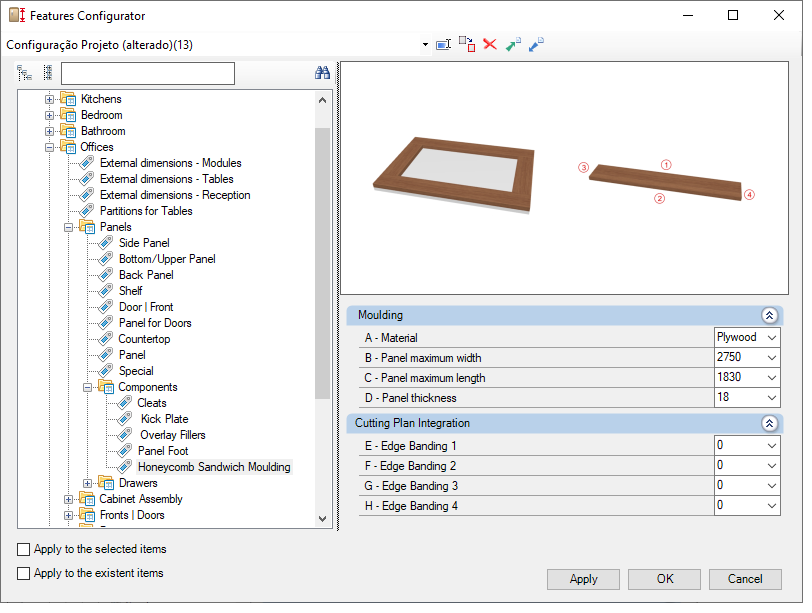The width and height of the screenshot is (812, 613).
Task: Click the Drawers folder icon
Action: click(106, 483)
